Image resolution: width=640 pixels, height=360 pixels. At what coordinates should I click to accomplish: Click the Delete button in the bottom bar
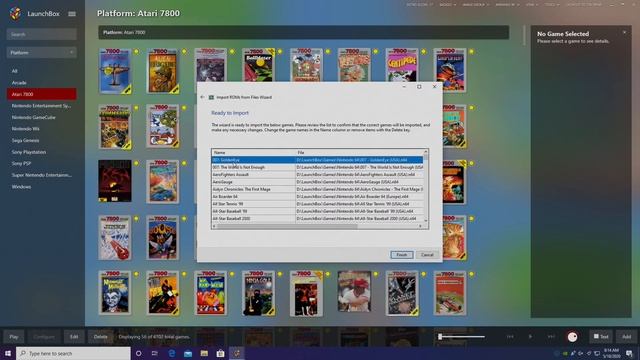[100, 337]
